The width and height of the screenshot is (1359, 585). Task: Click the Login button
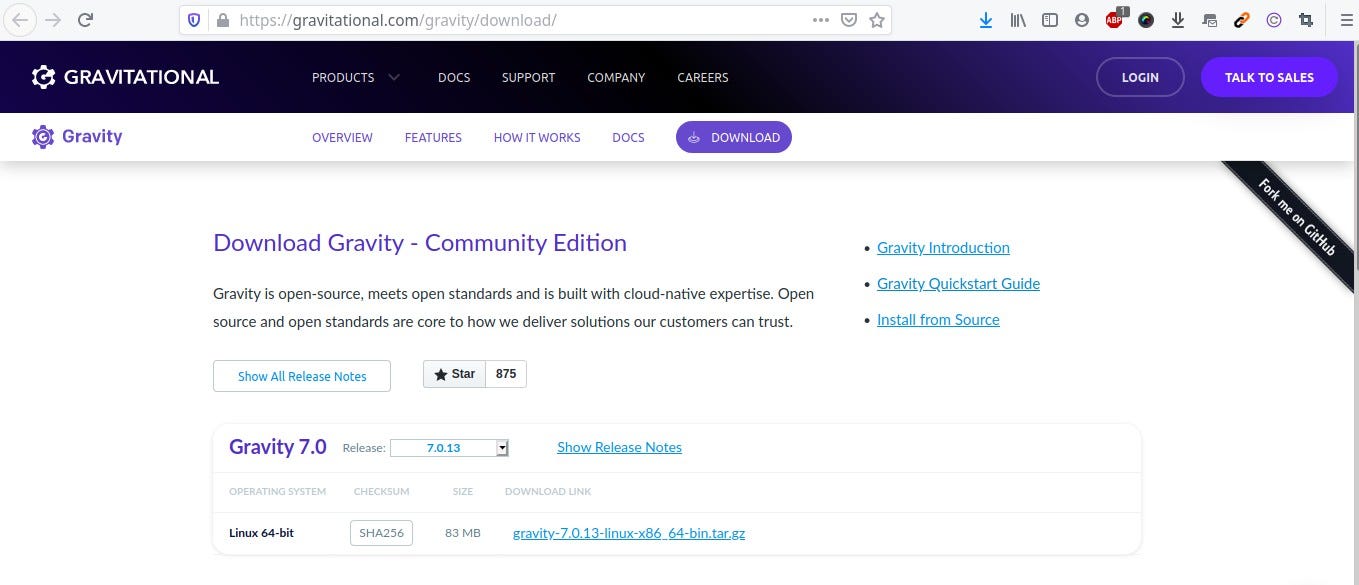(1140, 77)
